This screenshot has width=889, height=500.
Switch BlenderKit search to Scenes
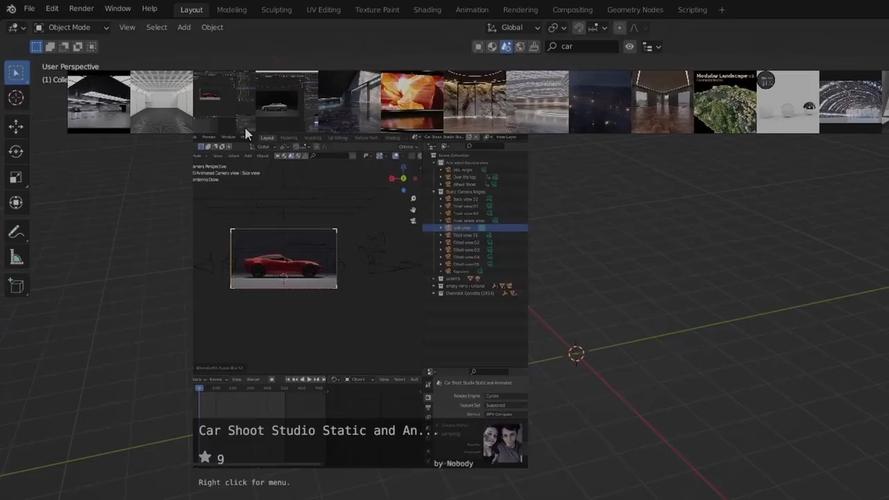(506, 46)
